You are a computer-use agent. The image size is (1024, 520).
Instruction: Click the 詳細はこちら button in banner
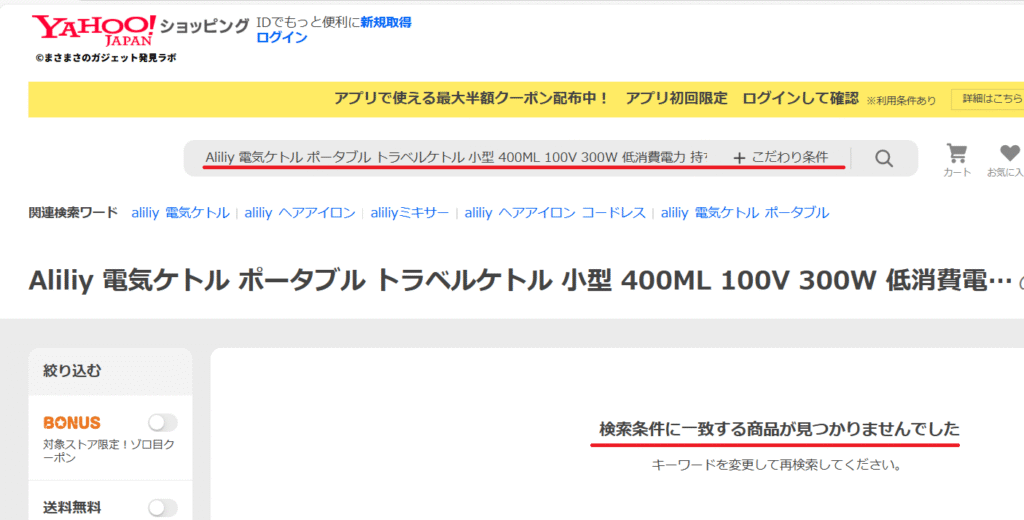989,99
